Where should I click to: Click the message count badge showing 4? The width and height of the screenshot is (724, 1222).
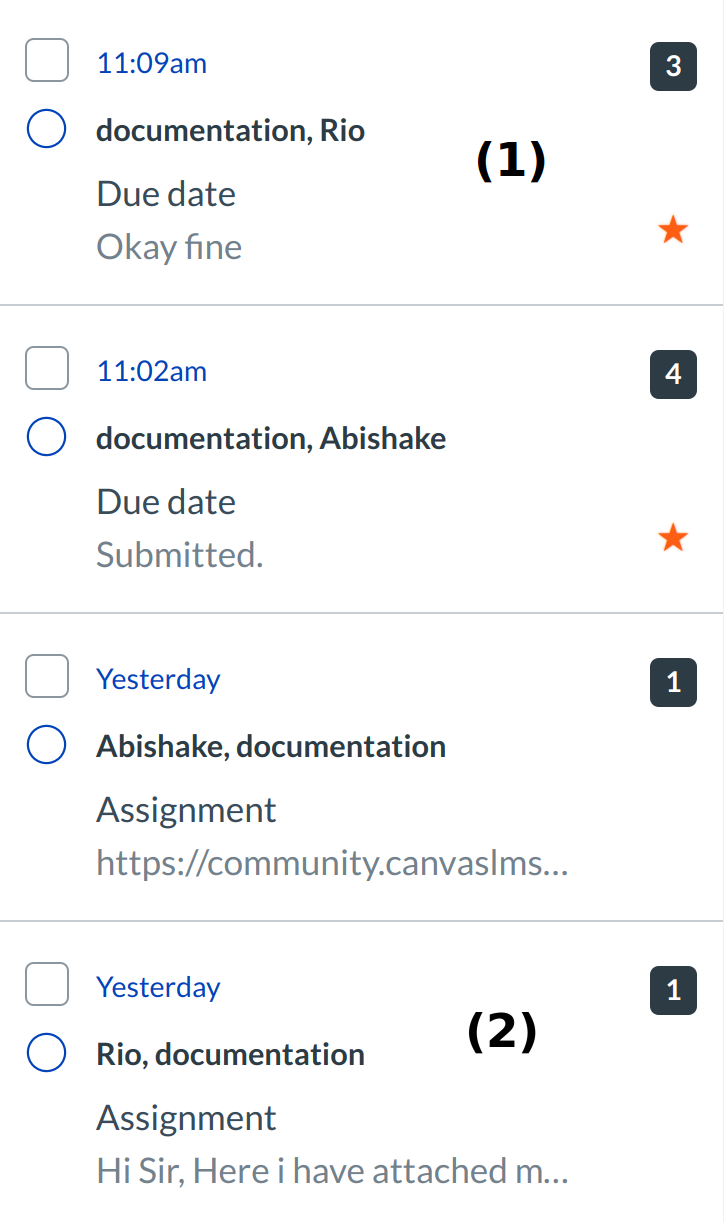click(x=673, y=375)
